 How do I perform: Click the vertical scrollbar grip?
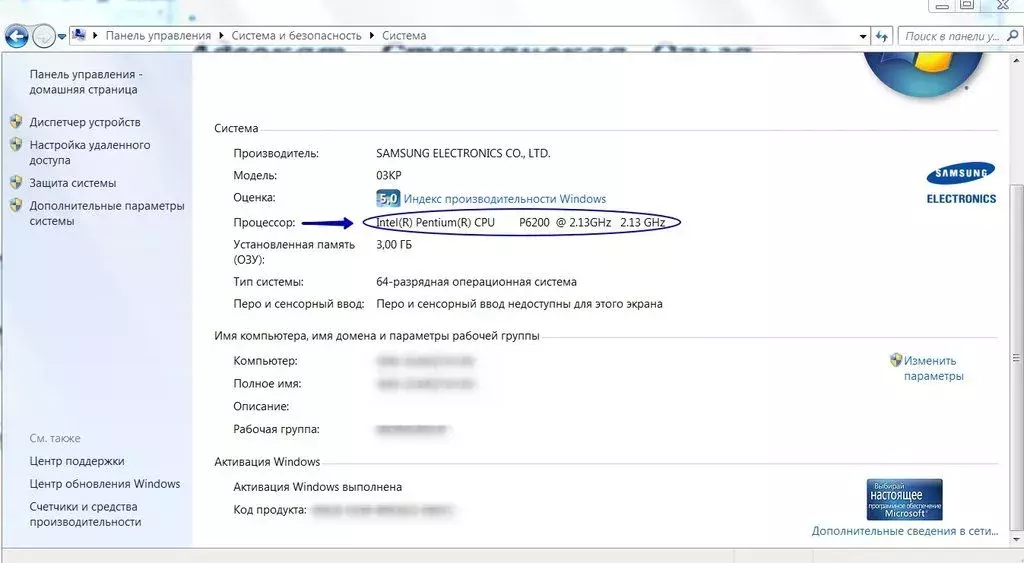1016,358
